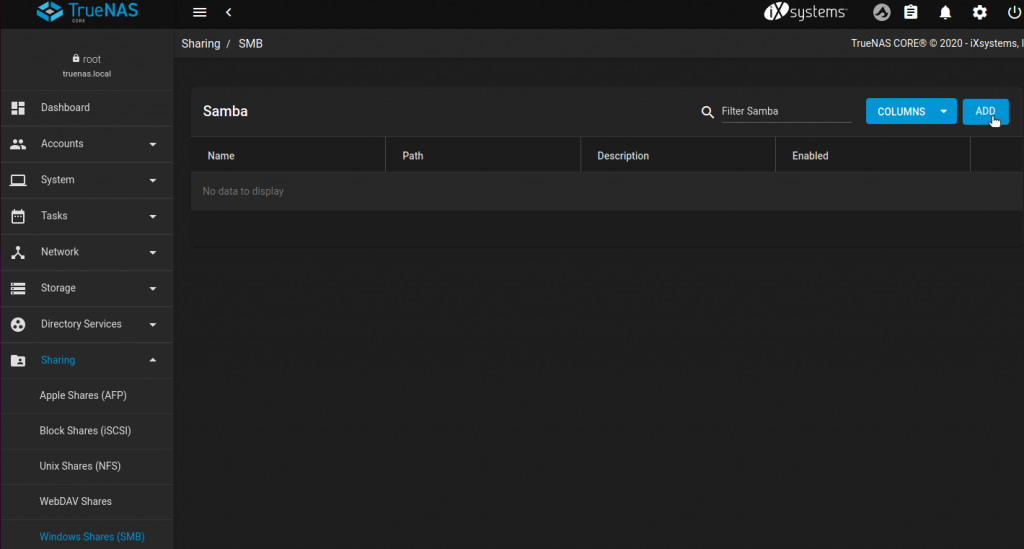The height and width of the screenshot is (549, 1024).
Task: Open the iXsystems logo link
Action: 805,12
